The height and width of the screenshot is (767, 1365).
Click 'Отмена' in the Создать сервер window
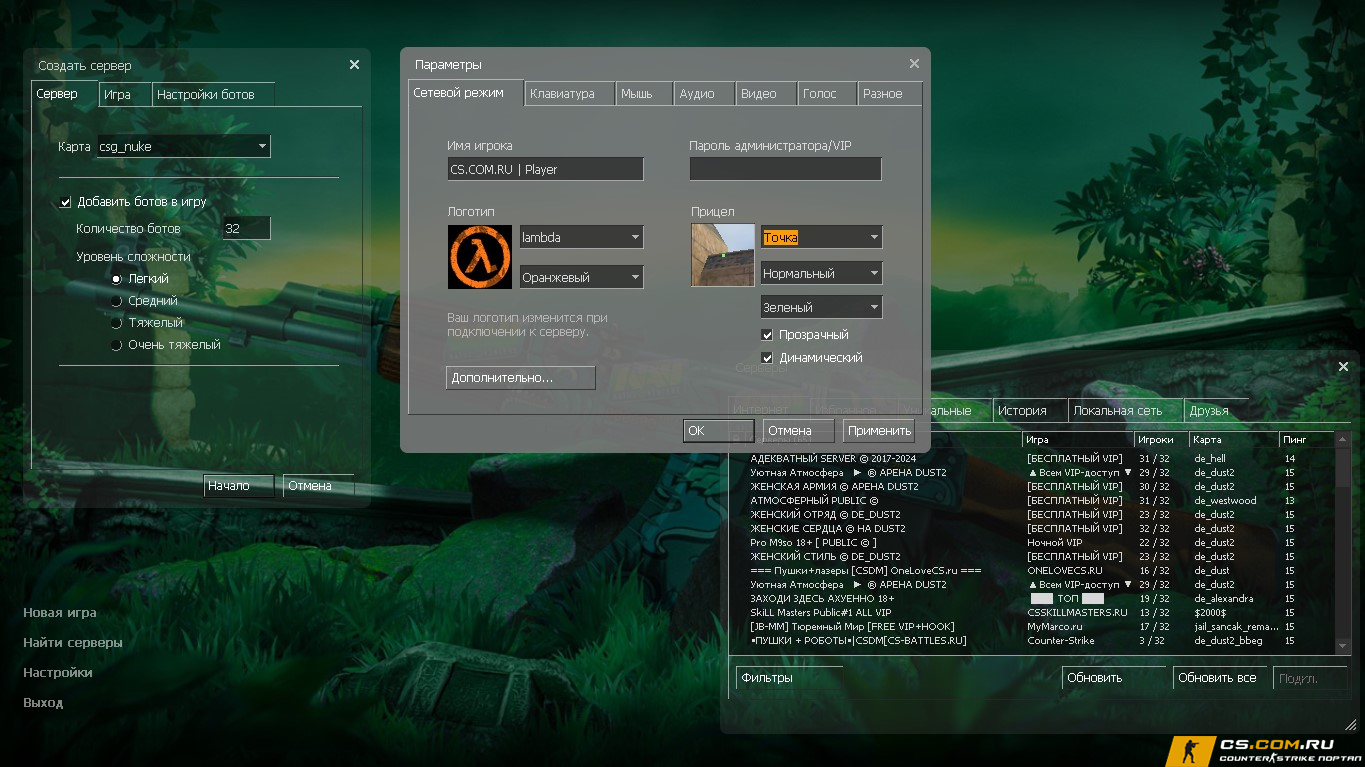tap(318, 486)
